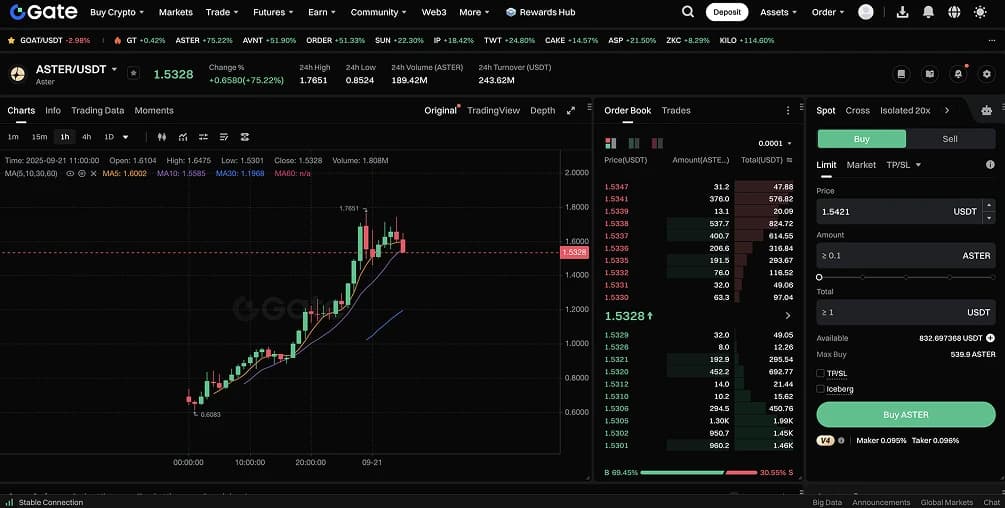This screenshot has width=1005, height=508.
Task: Expand the Community dropdown
Action: pyautogui.click(x=379, y=12)
